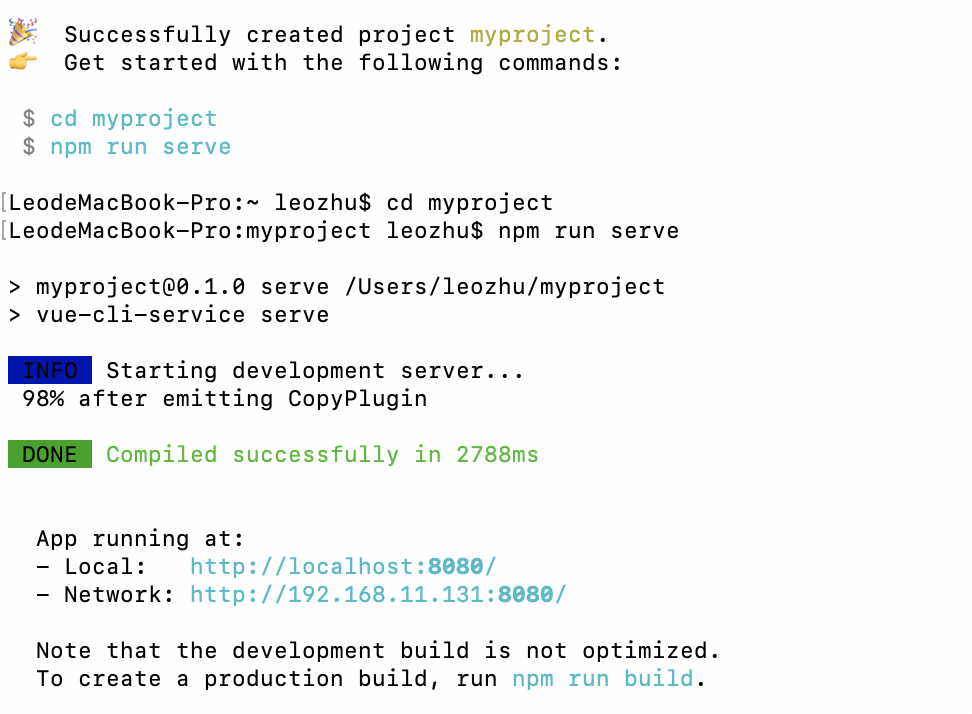Click 'Note that the development build' line
Image resolution: width=972 pixels, height=714 pixels.
pyautogui.click(x=378, y=651)
